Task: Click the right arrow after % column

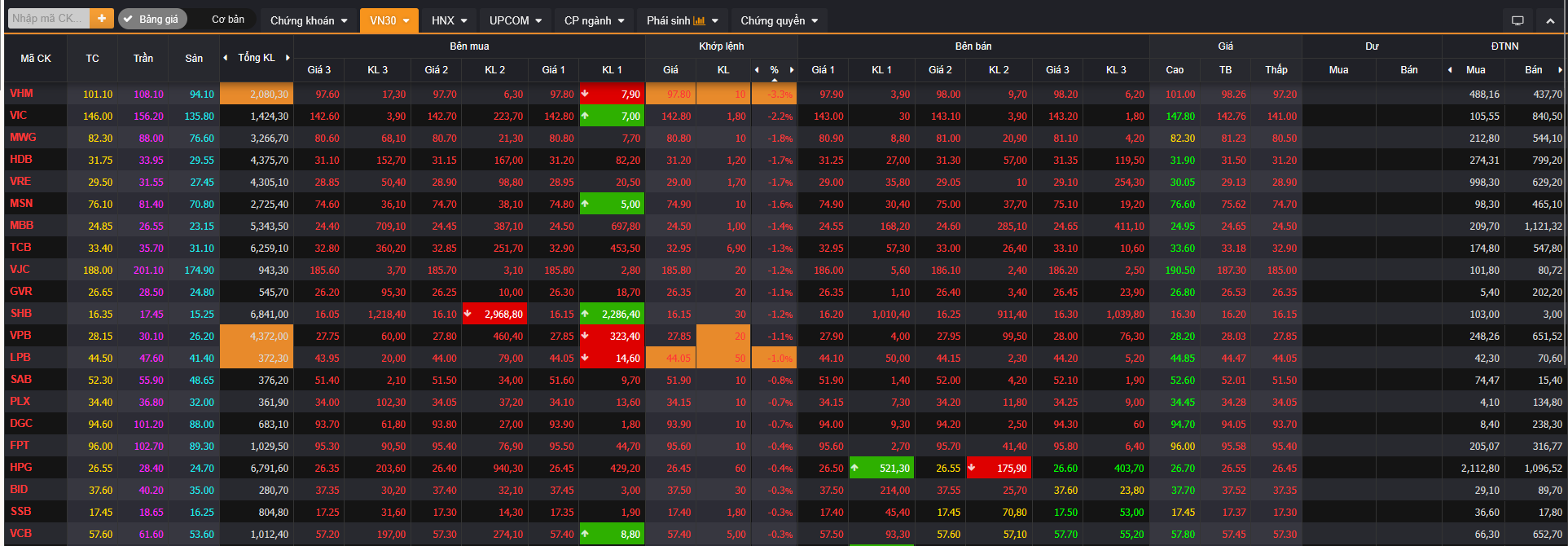Action: tap(791, 70)
